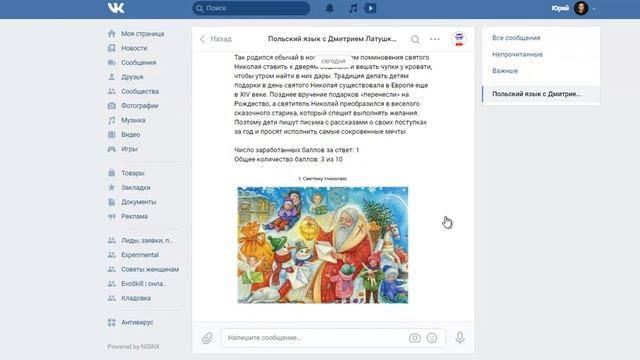
Task: Open Друзья in the sidebar
Action: [x=132, y=77]
